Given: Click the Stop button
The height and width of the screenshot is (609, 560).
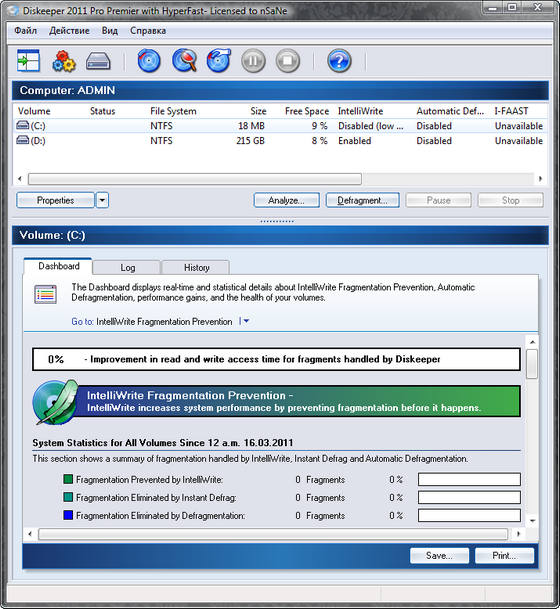Looking at the screenshot, I should pyautogui.click(x=510, y=200).
